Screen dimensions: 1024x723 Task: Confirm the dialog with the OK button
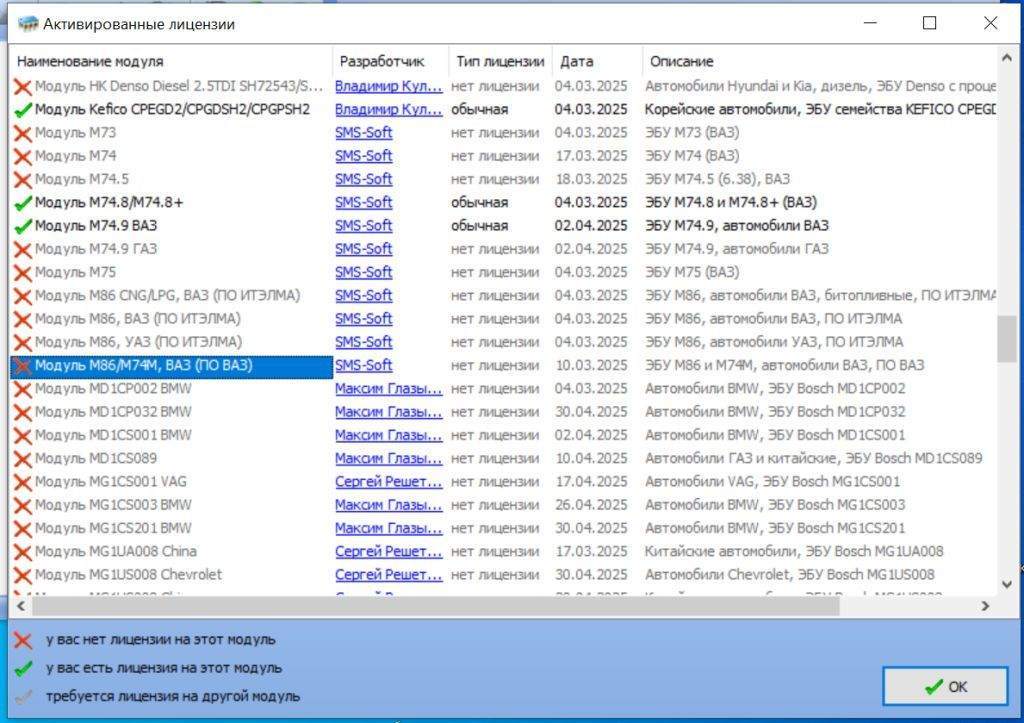pos(945,686)
